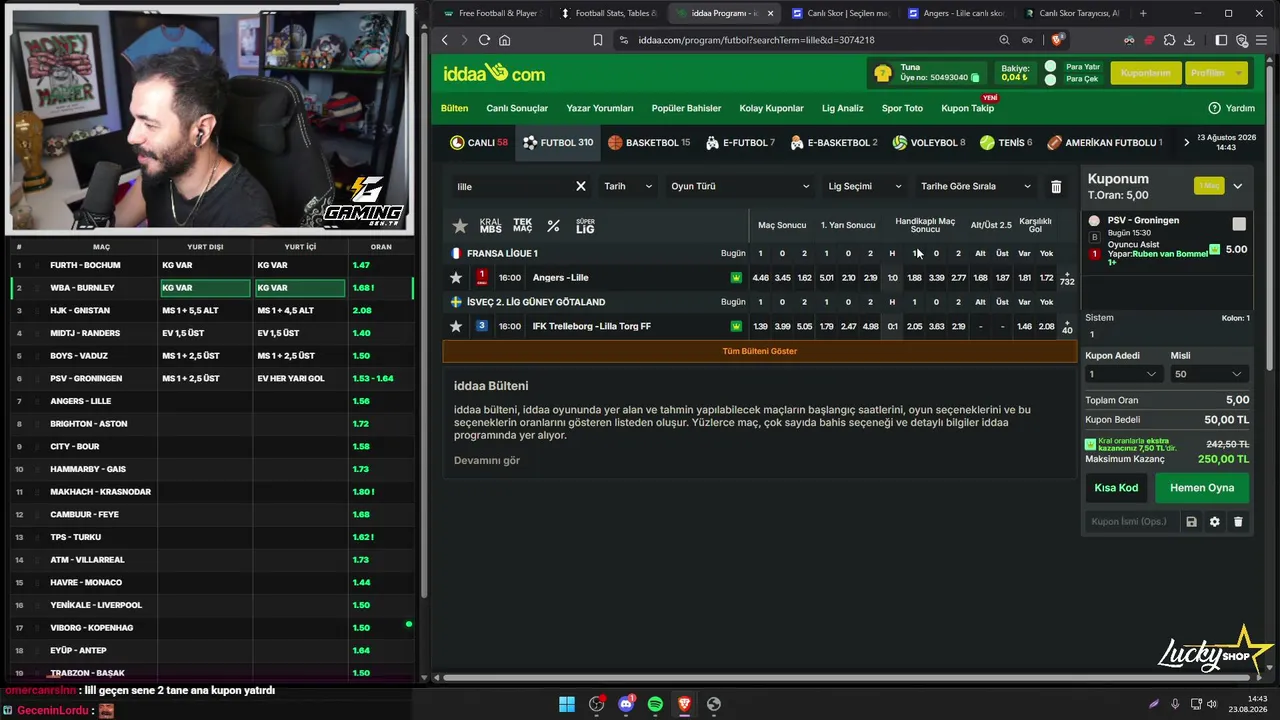Click the Hemen Oyna button
This screenshot has width=1280, height=720.
1202,488
